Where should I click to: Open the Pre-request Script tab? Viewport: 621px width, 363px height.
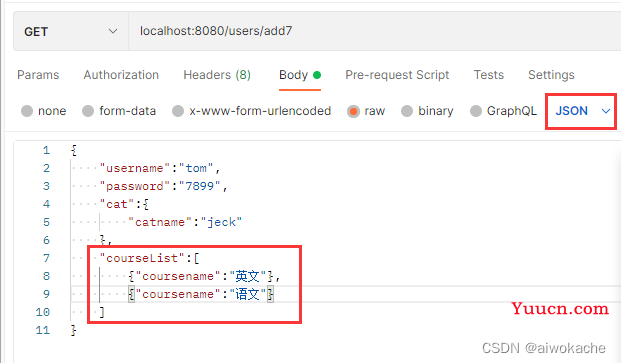(397, 75)
